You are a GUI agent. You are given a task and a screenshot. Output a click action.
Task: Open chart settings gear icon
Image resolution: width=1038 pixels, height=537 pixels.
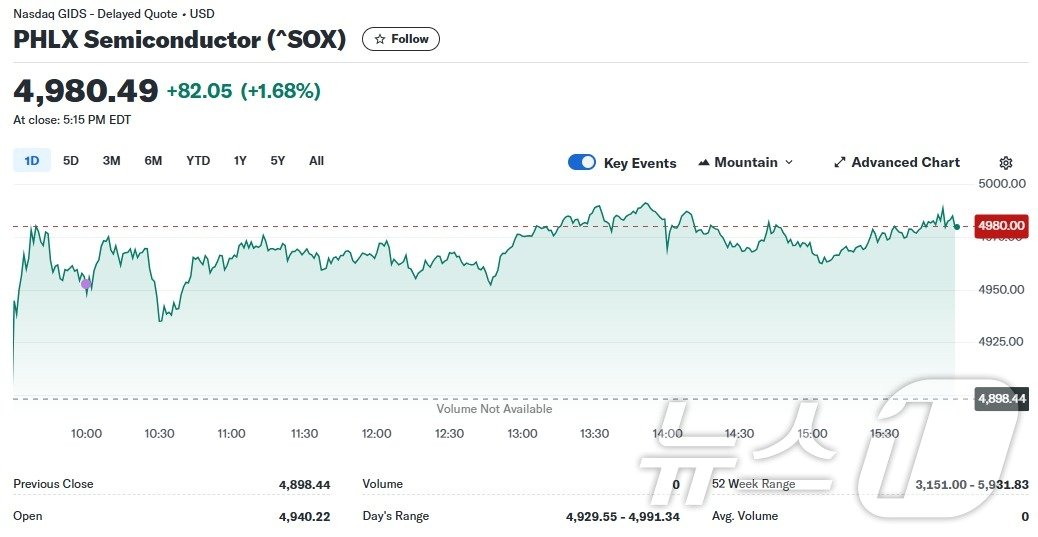point(1006,163)
